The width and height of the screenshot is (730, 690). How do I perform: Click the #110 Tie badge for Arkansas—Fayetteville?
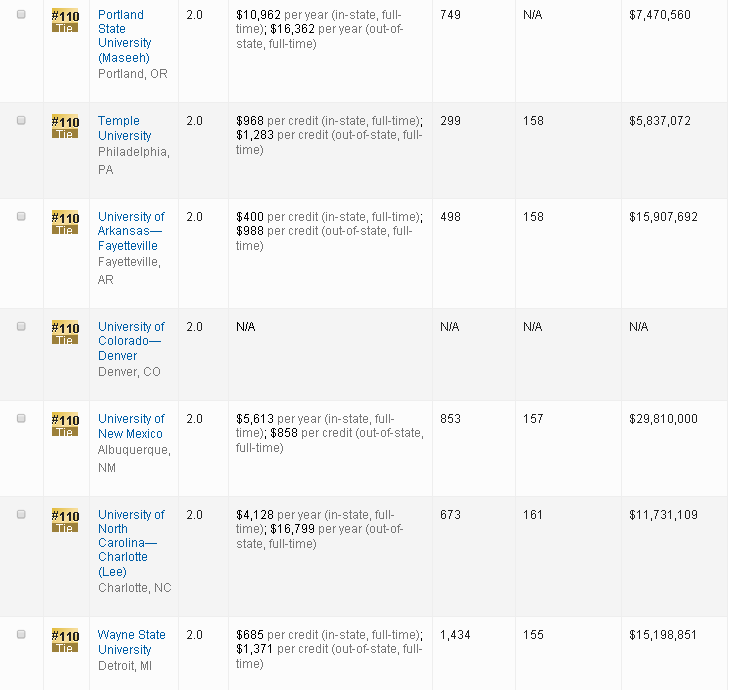pos(65,222)
